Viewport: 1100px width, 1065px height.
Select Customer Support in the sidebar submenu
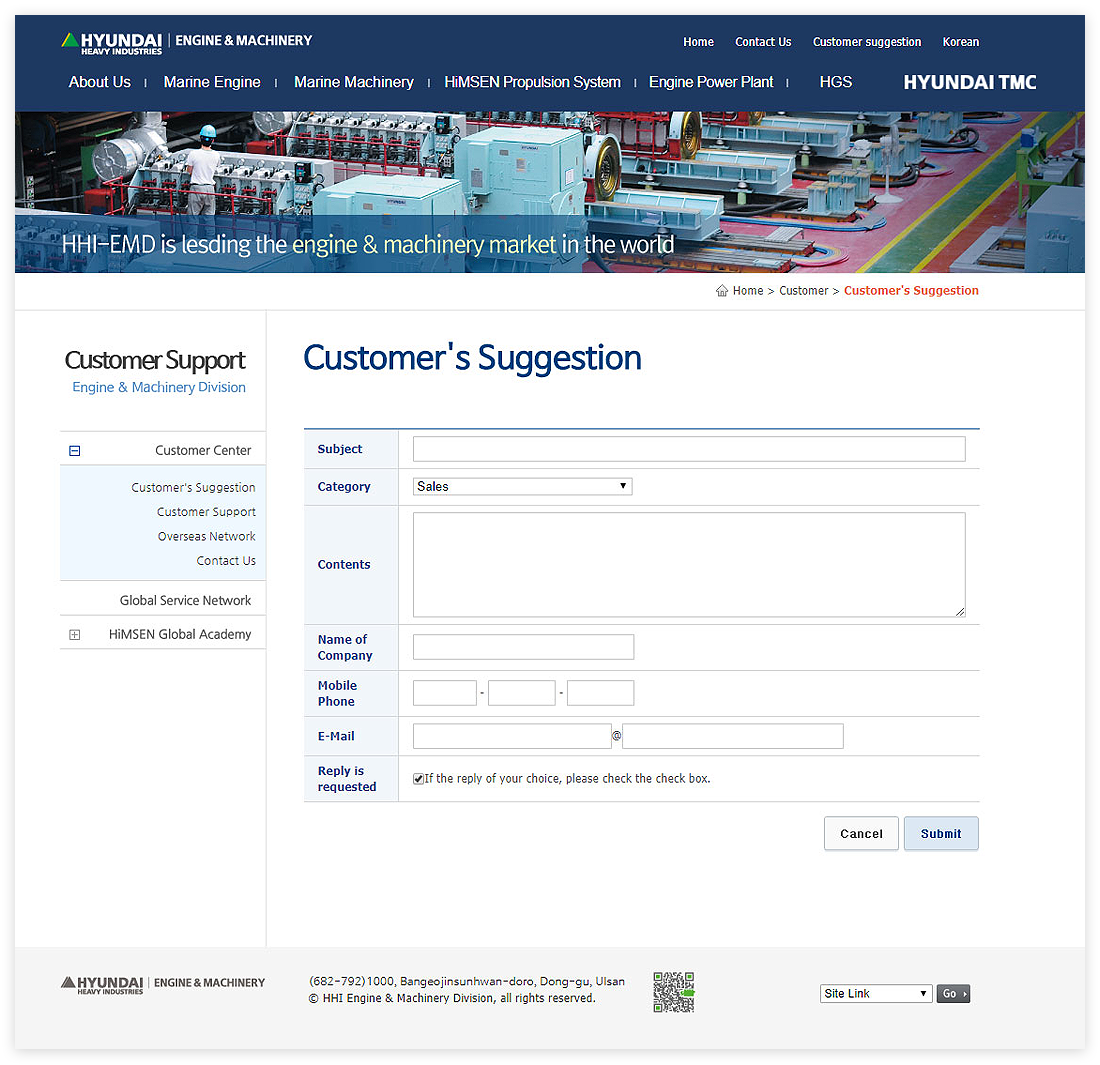tap(206, 512)
